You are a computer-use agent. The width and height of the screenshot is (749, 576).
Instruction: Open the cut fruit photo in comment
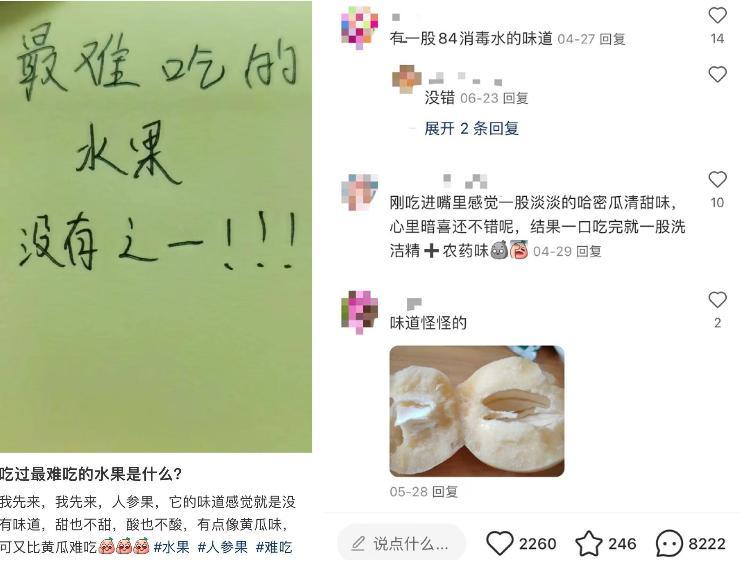click(x=477, y=411)
